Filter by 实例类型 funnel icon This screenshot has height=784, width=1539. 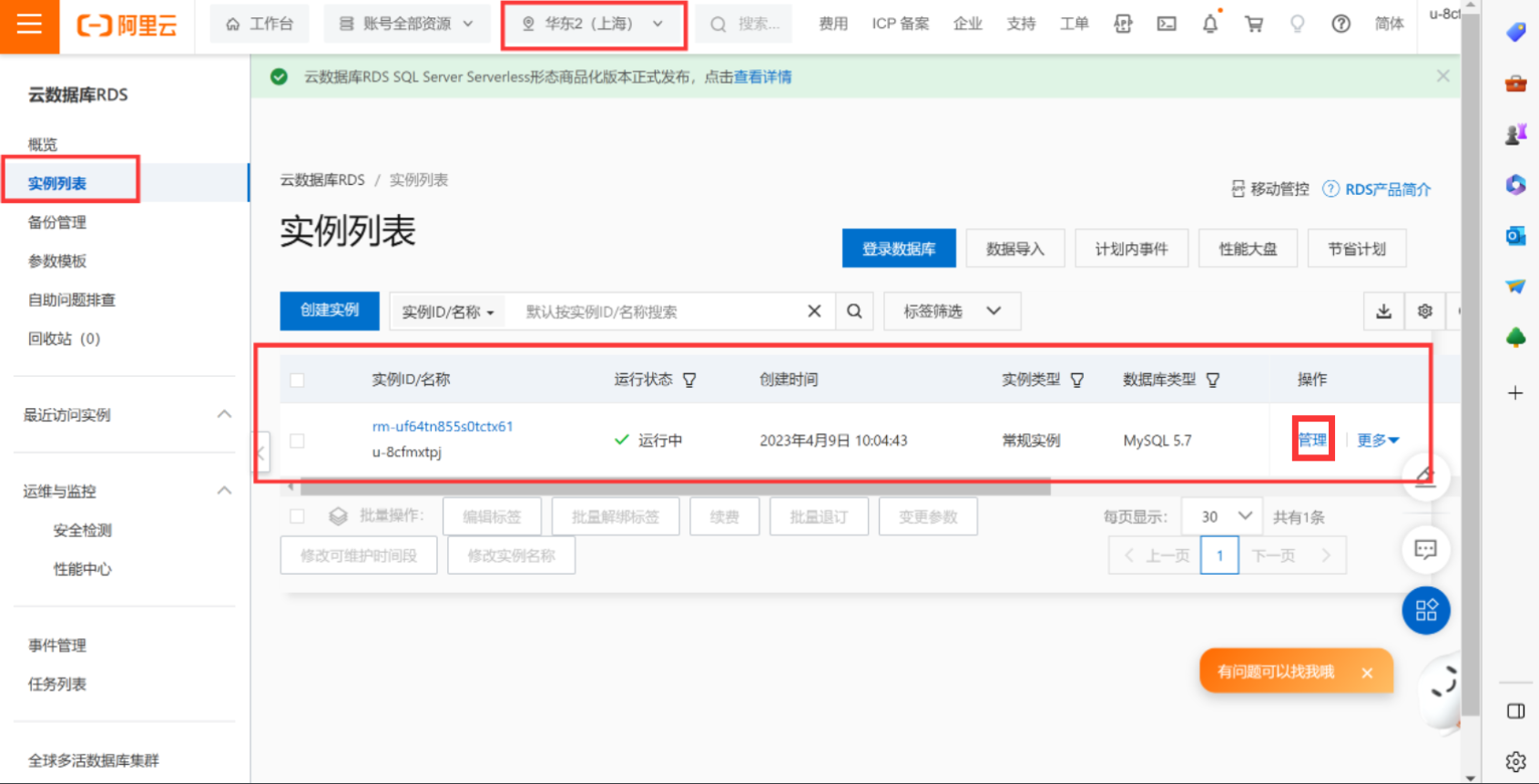(x=1077, y=380)
